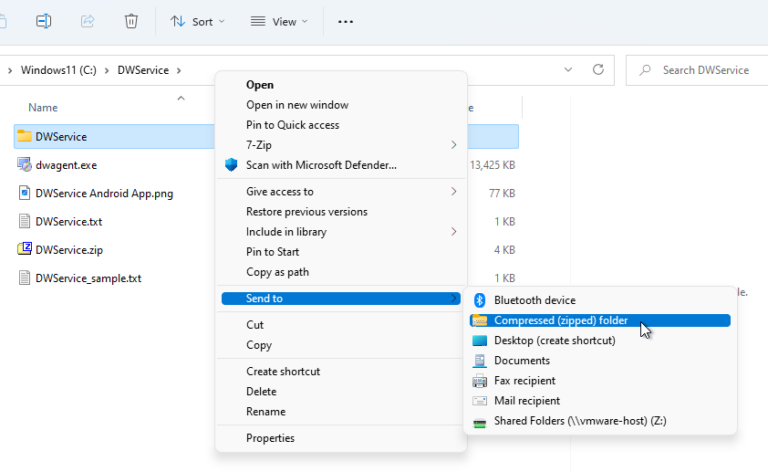Expand the address bar history chevron
This screenshot has width=768, height=472.
pos(568,70)
